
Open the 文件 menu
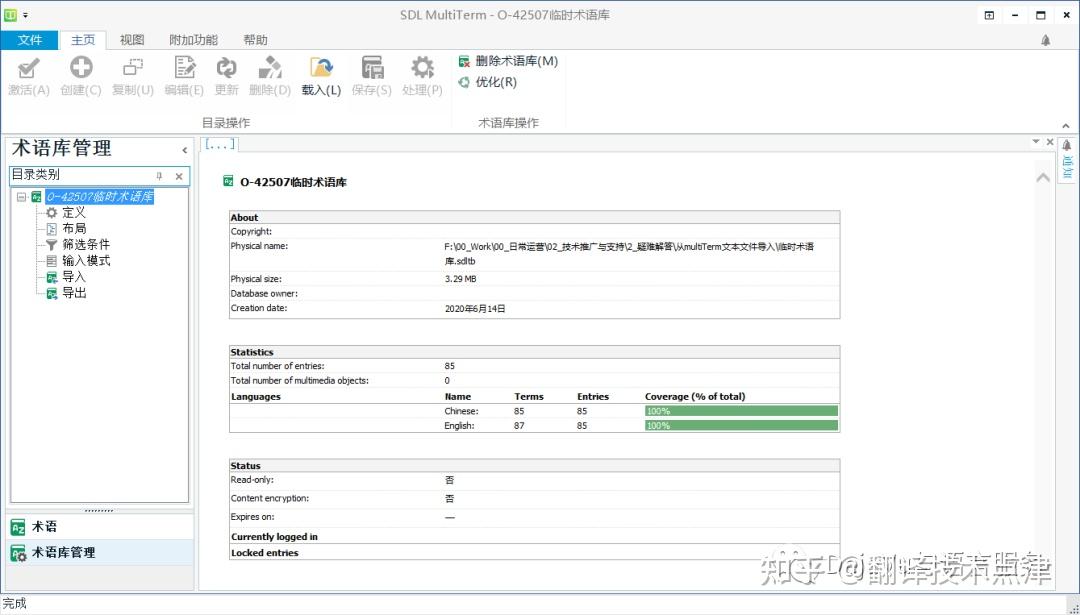pos(30,39)
